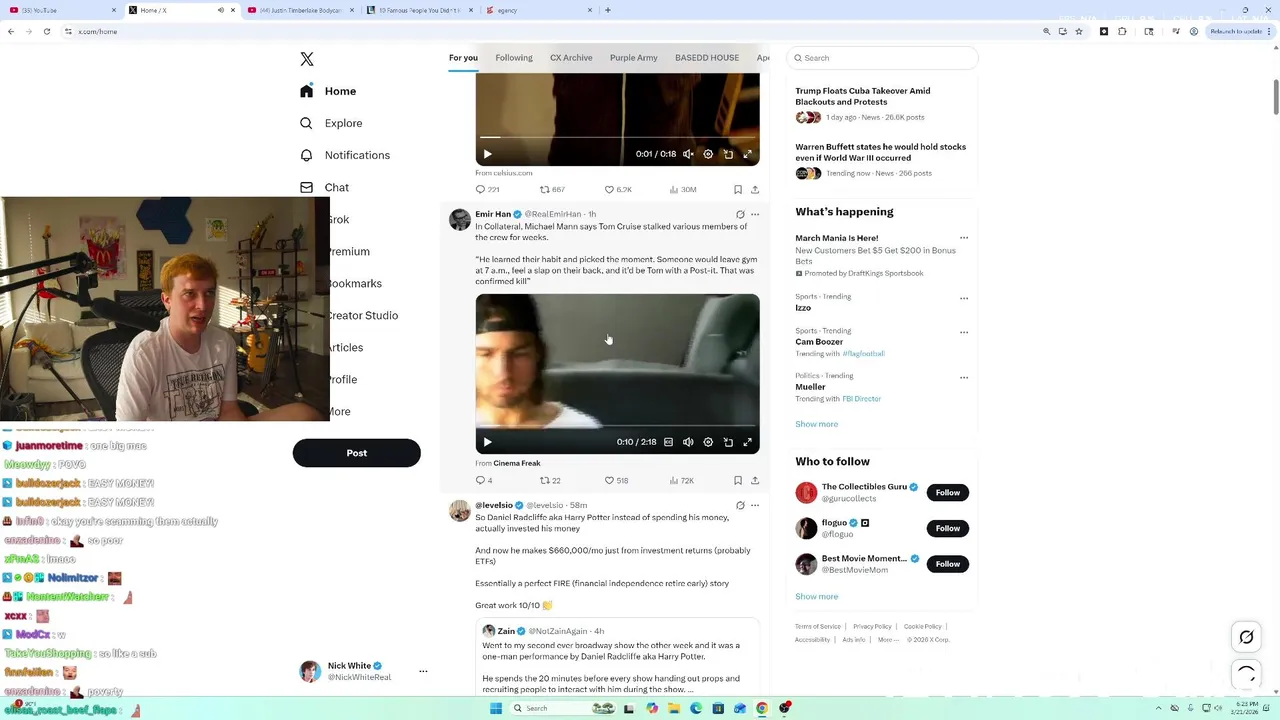
Task: Repost the post with 667 reposts
Action: [552, 189]
